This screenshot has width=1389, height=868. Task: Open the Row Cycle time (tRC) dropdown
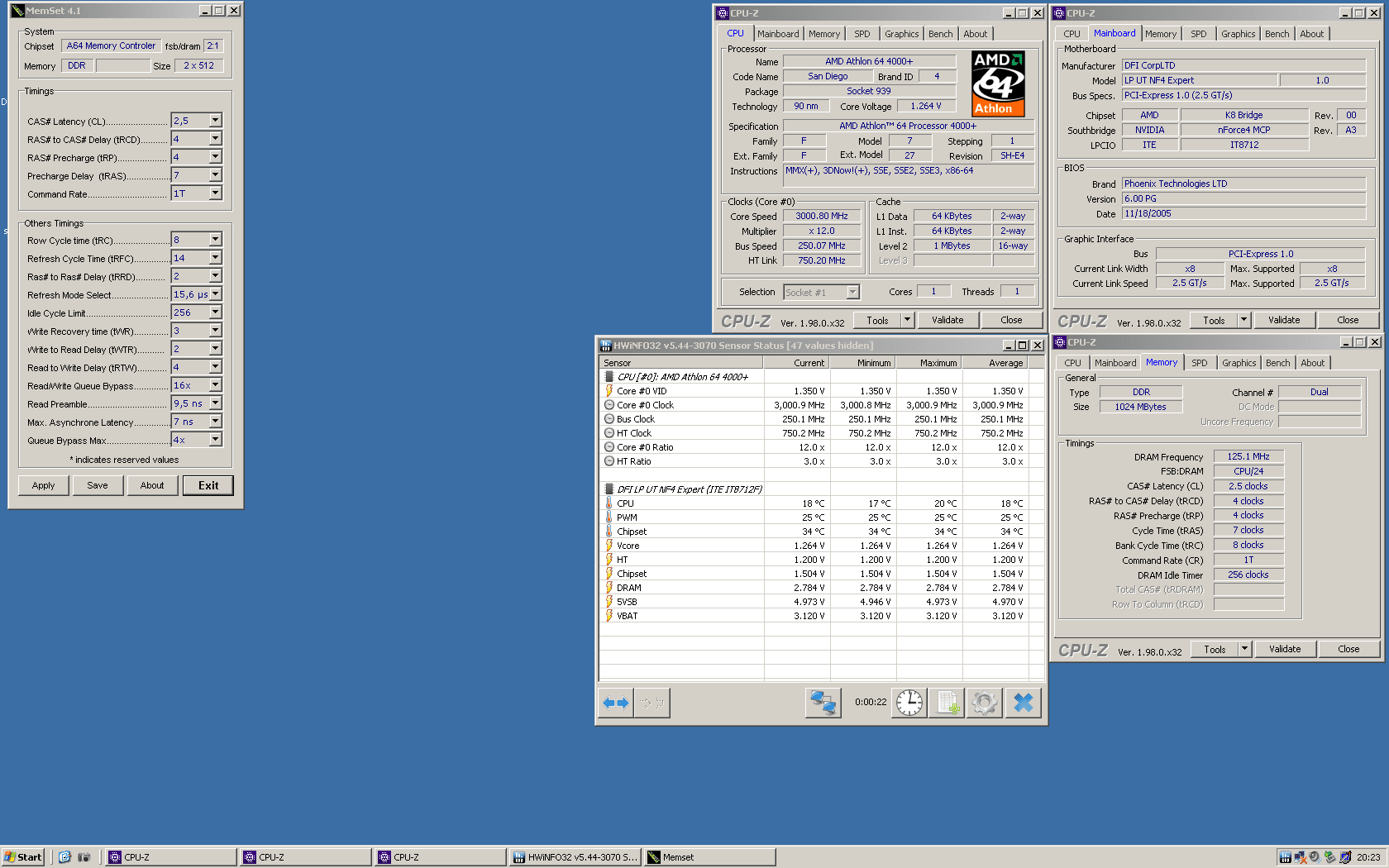[215, 240]
